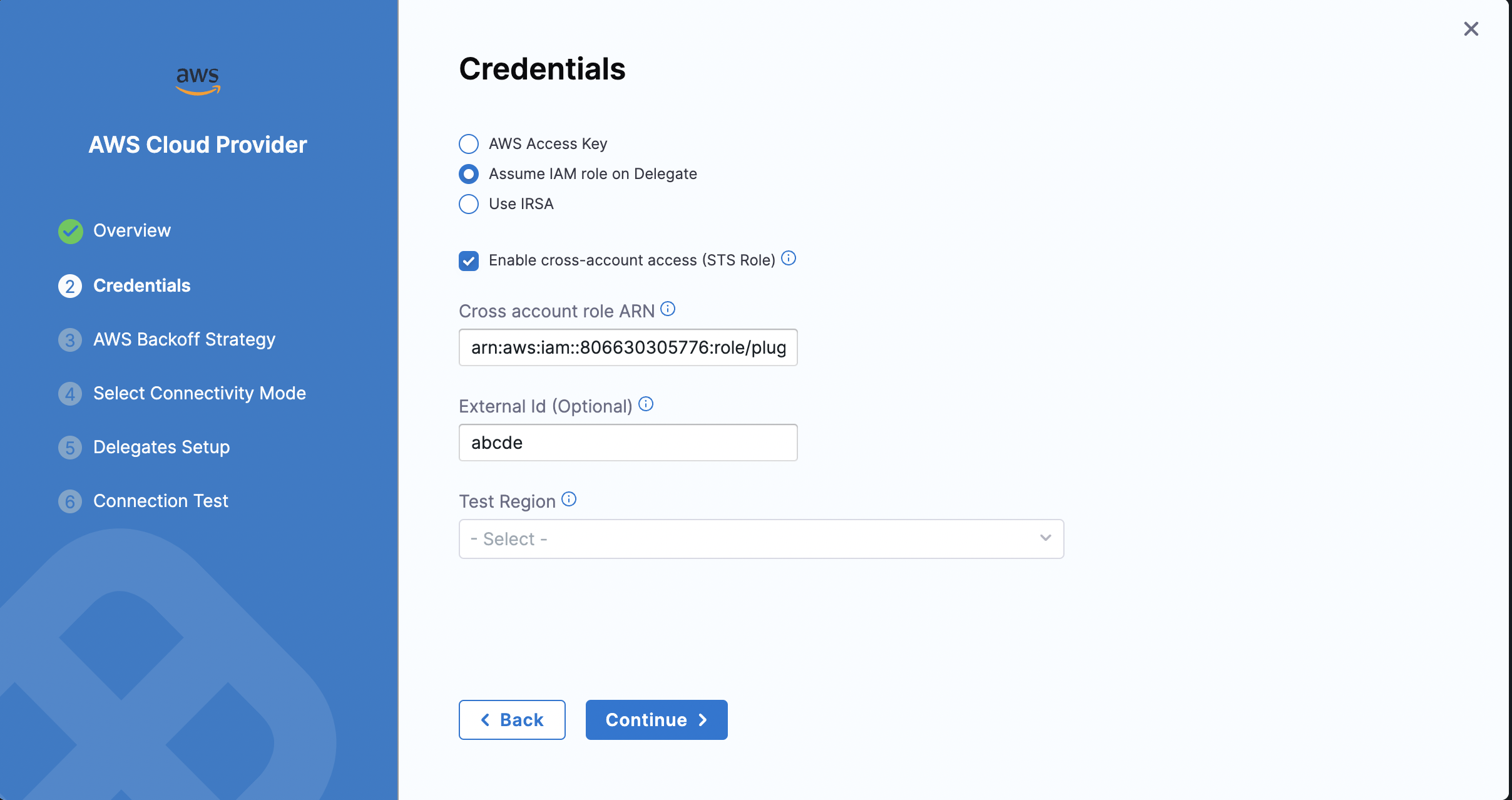
Task: Click the green Overview completed checkmark
Action: pyautogui.click(x=71, y=231)
